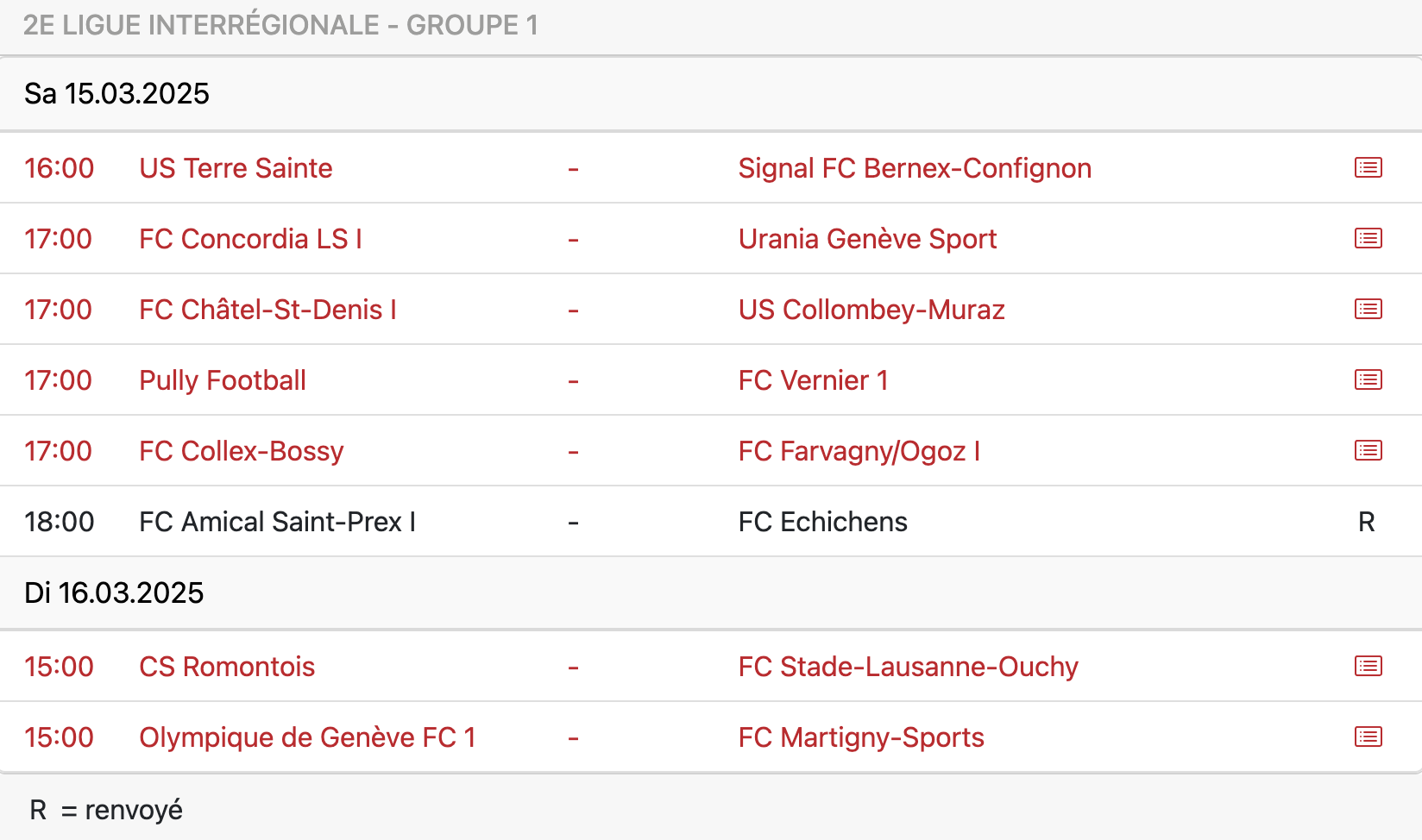Select US Collombey-Muraz team link
The image size is (1422, 840).
tap(871, 310)
